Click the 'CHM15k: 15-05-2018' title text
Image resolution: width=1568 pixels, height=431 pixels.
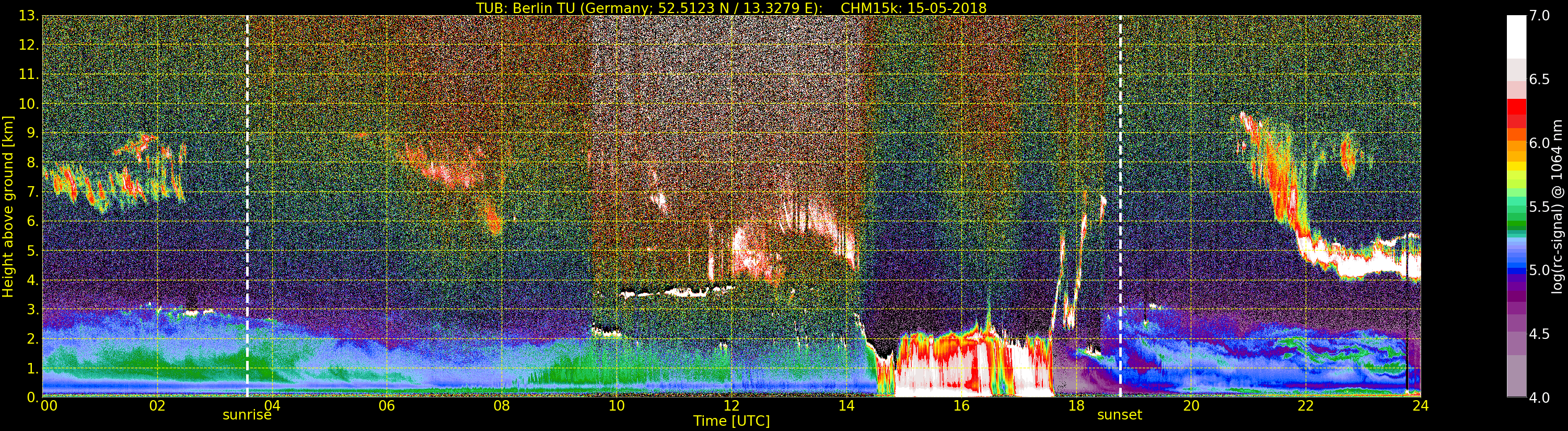[x=913, y=8]
